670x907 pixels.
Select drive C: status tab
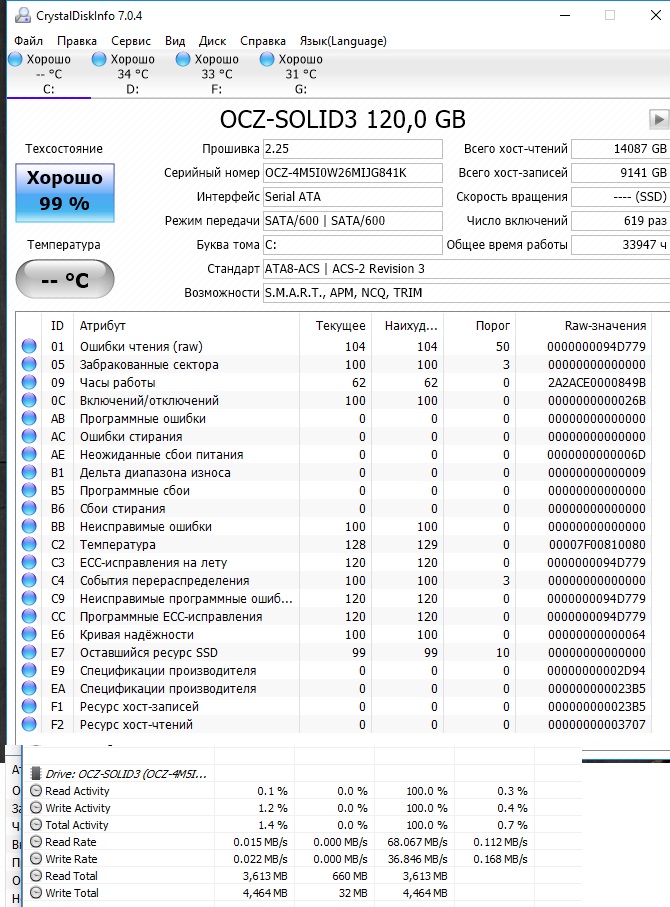click(x=49, y=73)
